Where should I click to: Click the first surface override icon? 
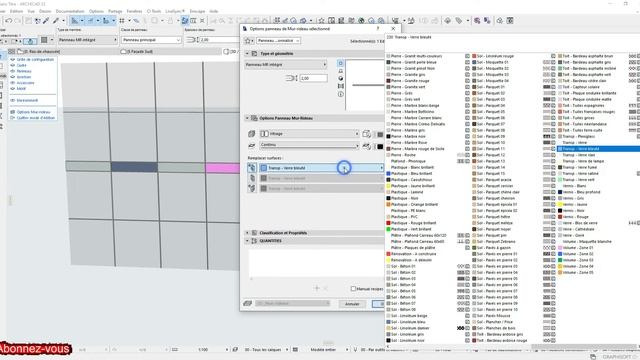click(x=252, y=168)
